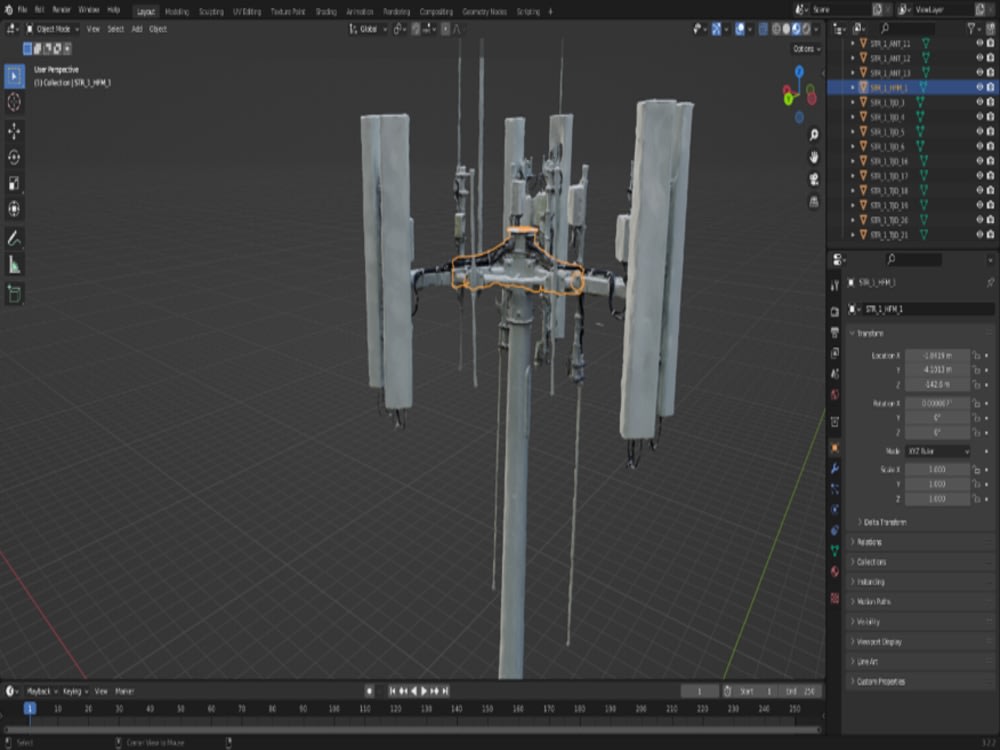The image size is (1000, 750).
Task: Toggle the pin icon in Properties header
Action: (x=990, y=283)
